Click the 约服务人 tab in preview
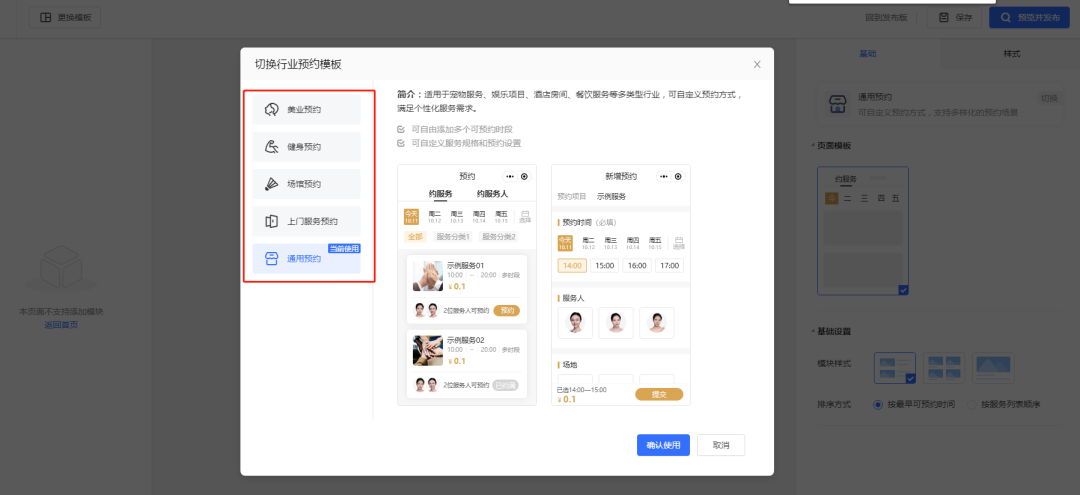The image size is (1080, 495). click(492, 194)
